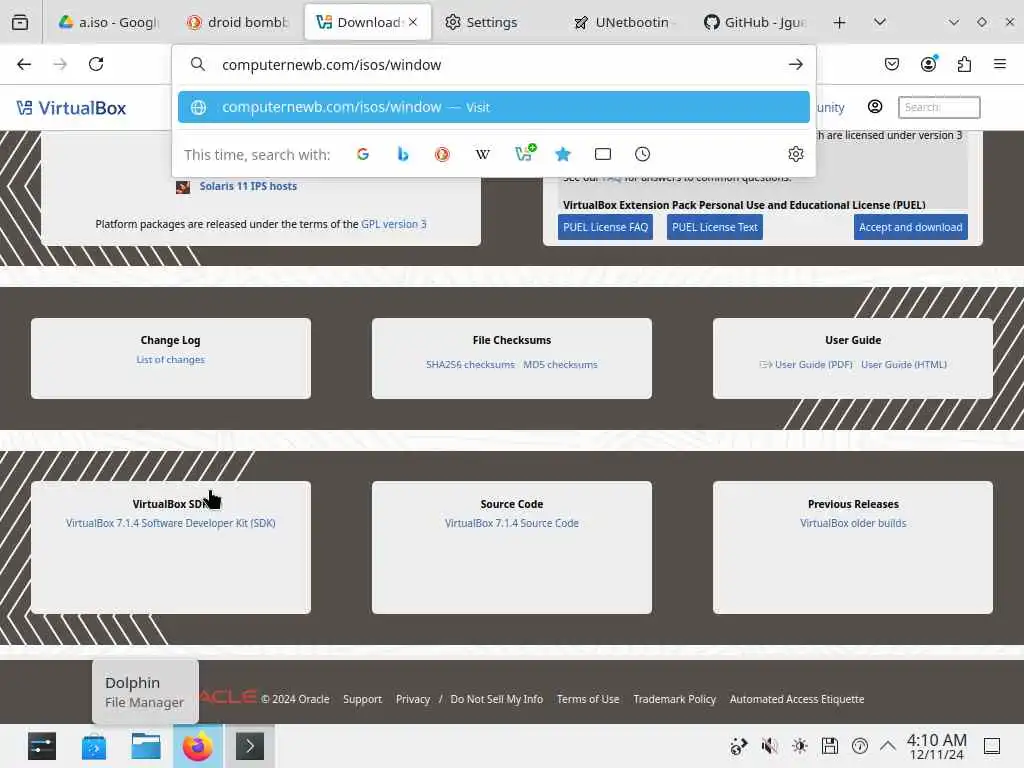Search this time with DuckDuckGo
The height and width of the screenshot is (768, 1024).
point(443,154)
